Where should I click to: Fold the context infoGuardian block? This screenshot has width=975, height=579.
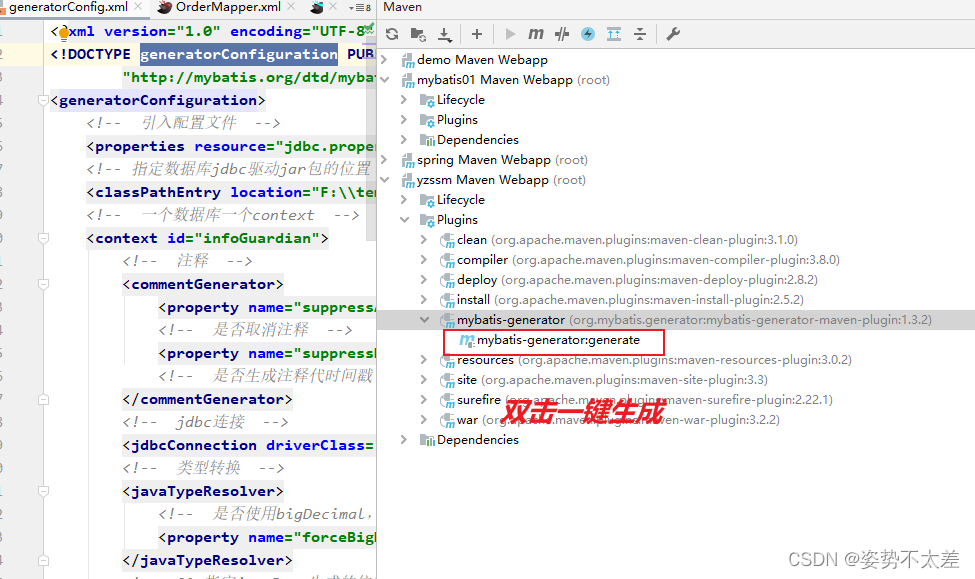point(43,238)
